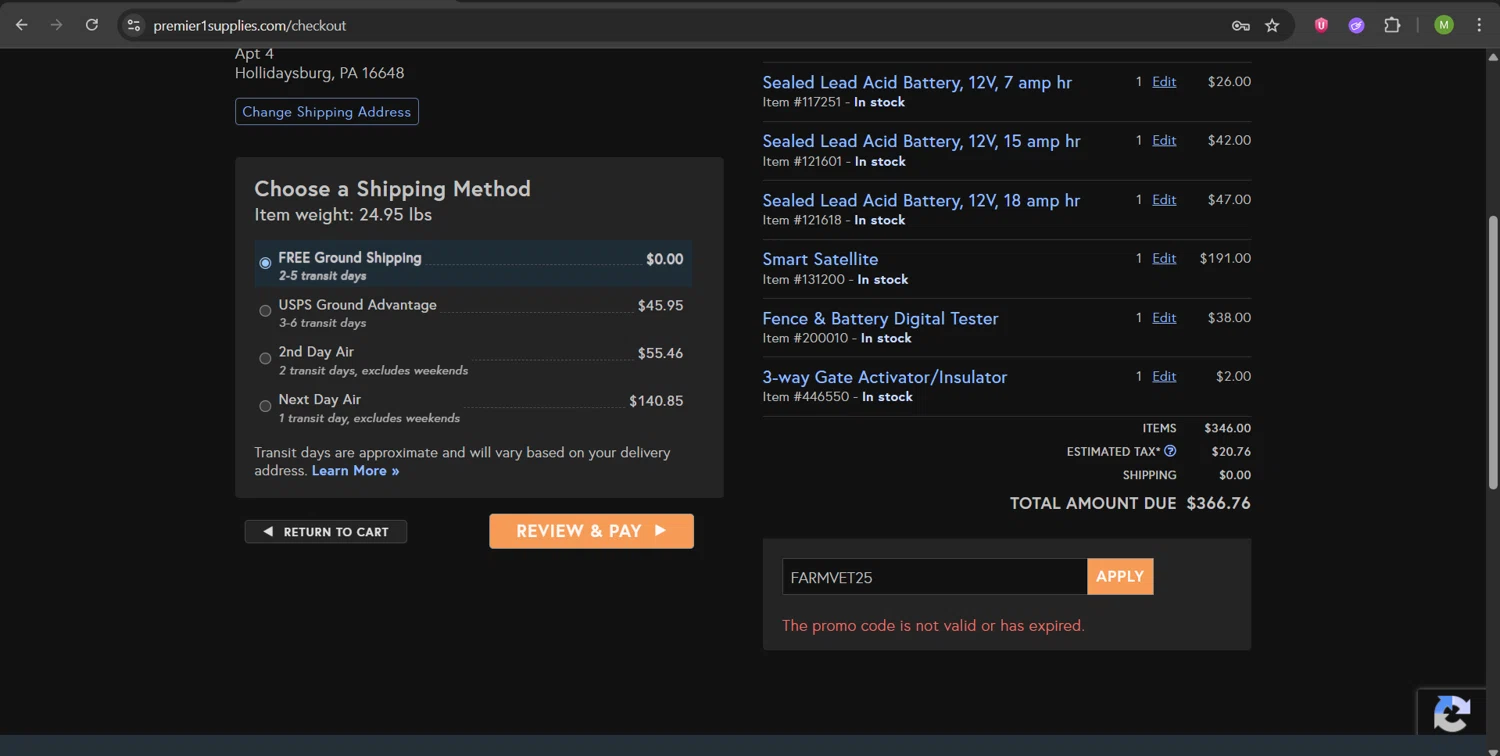Click the promo code error message
1500x756 pixels.
coord(933,625)
